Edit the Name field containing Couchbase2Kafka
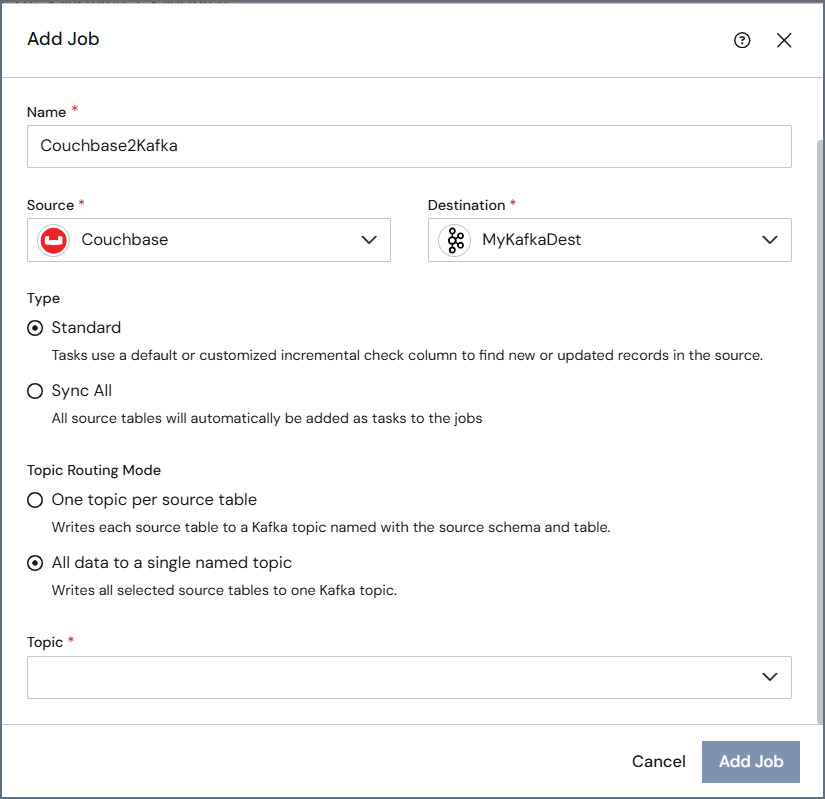This screenshot has width=825, height=799. [x=409, y=146]
